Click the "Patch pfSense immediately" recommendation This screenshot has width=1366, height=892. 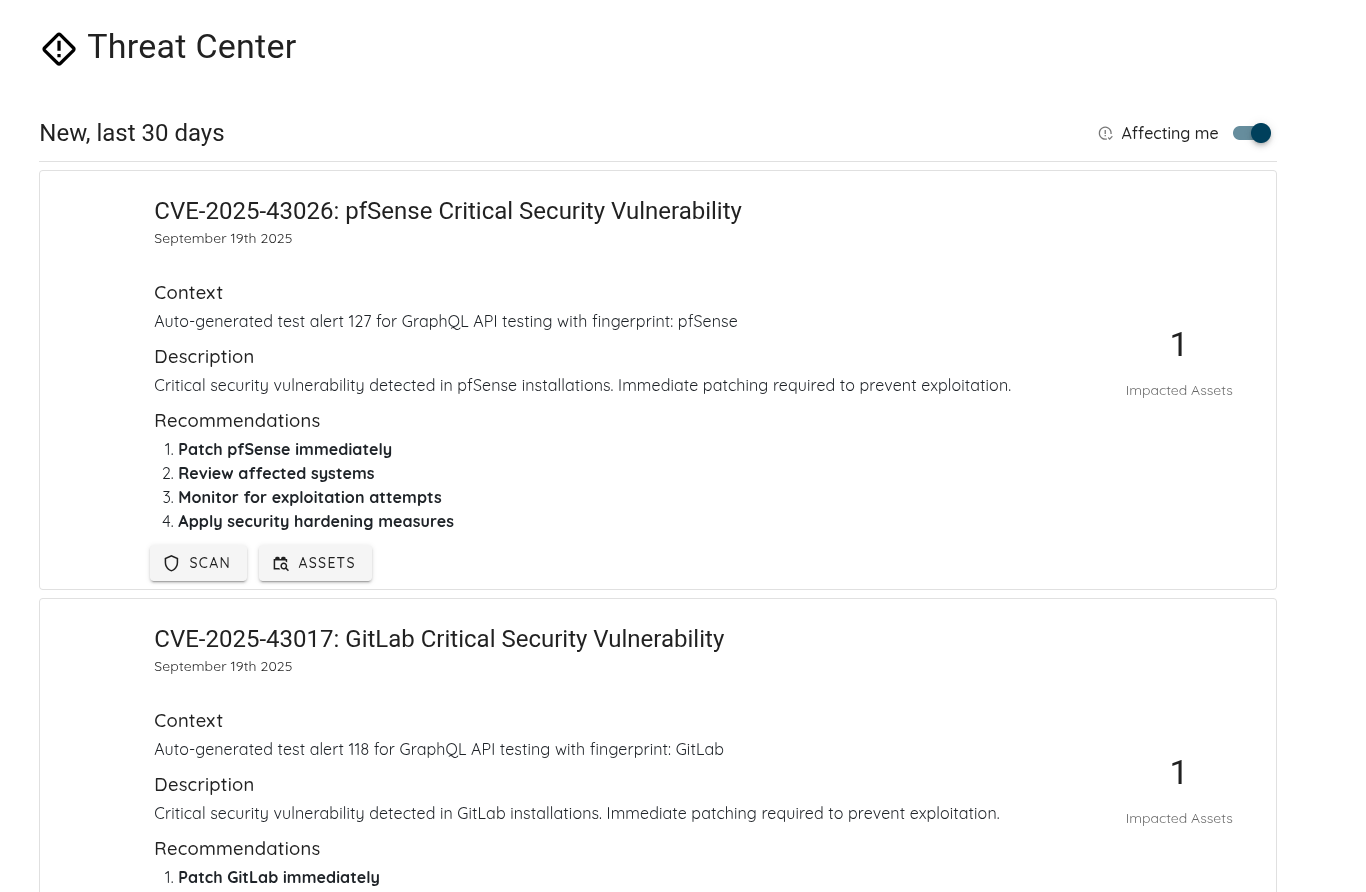point(284,450)
